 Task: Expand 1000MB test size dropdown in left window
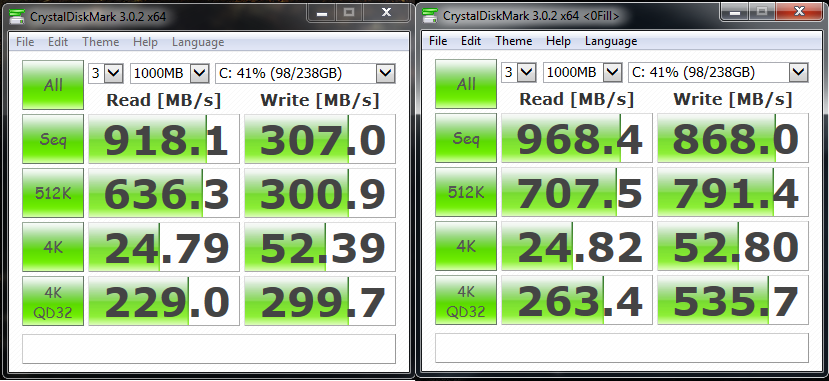tap(199, 73)
